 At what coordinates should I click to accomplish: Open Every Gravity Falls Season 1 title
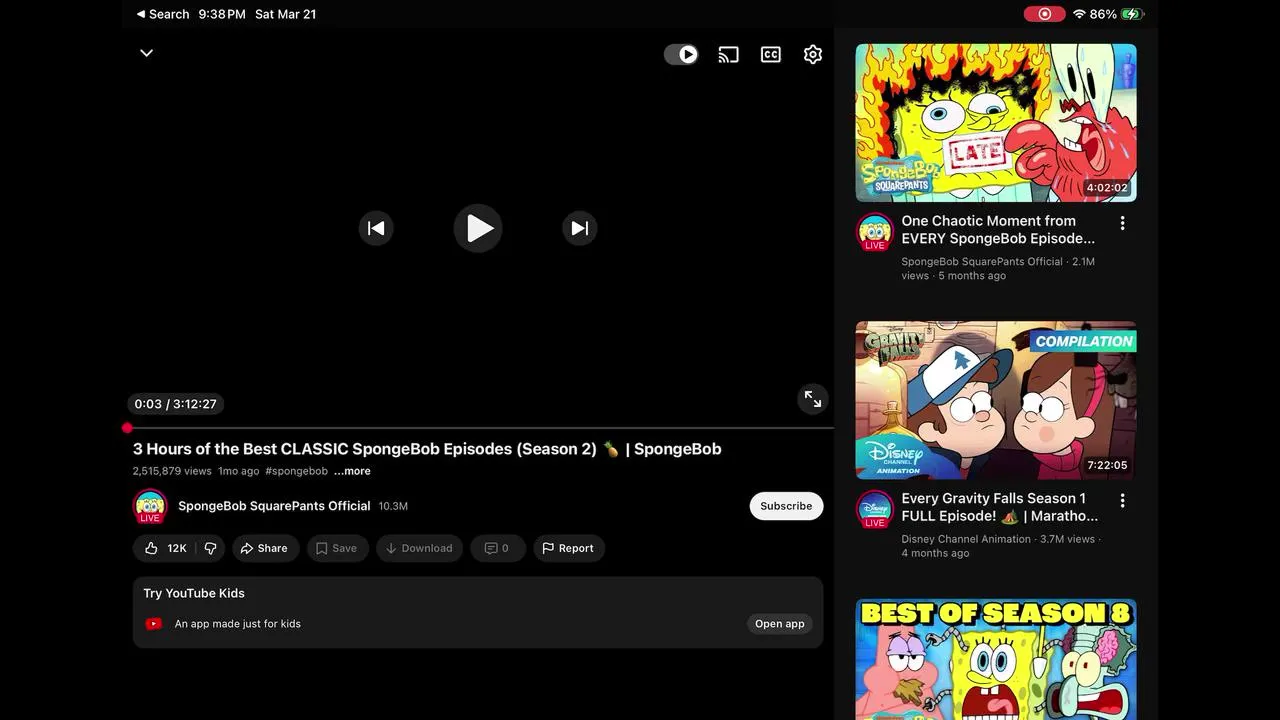999,507
